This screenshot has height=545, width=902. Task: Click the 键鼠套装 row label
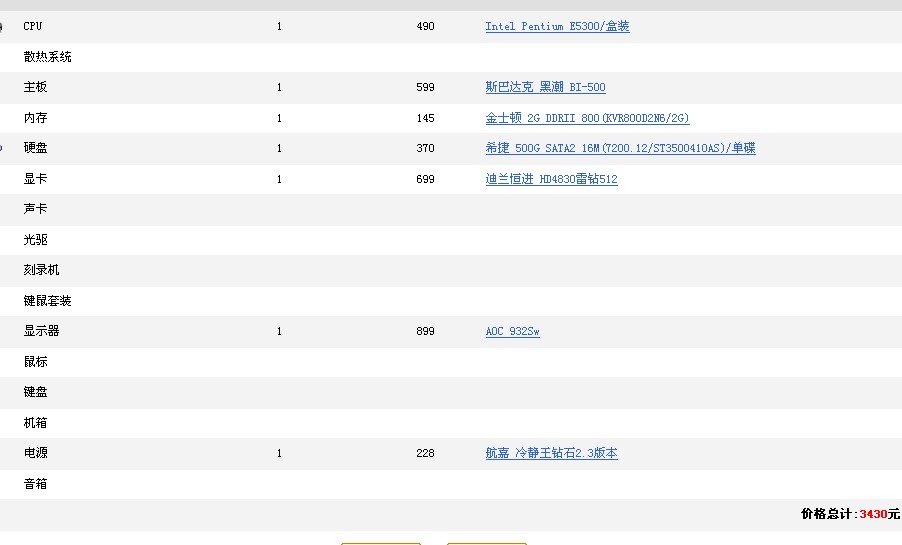(x=47, y=301)
